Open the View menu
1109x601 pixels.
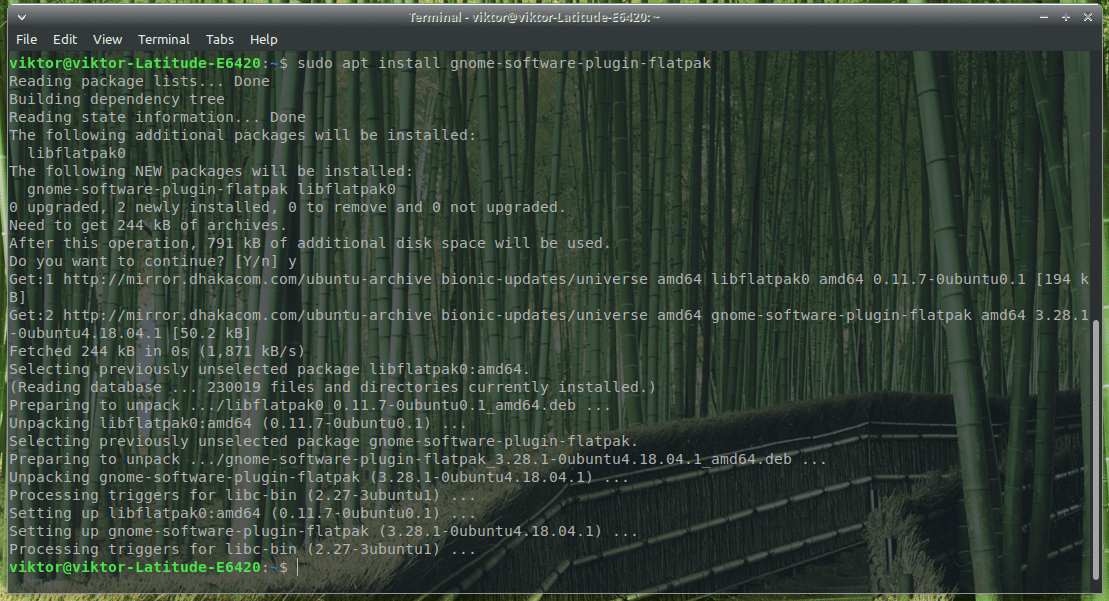(108, 40)
